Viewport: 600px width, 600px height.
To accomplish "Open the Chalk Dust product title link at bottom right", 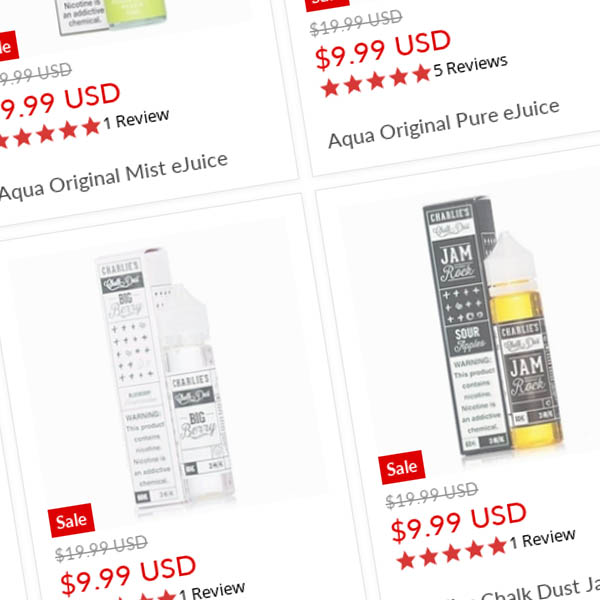I will [536, 590].
